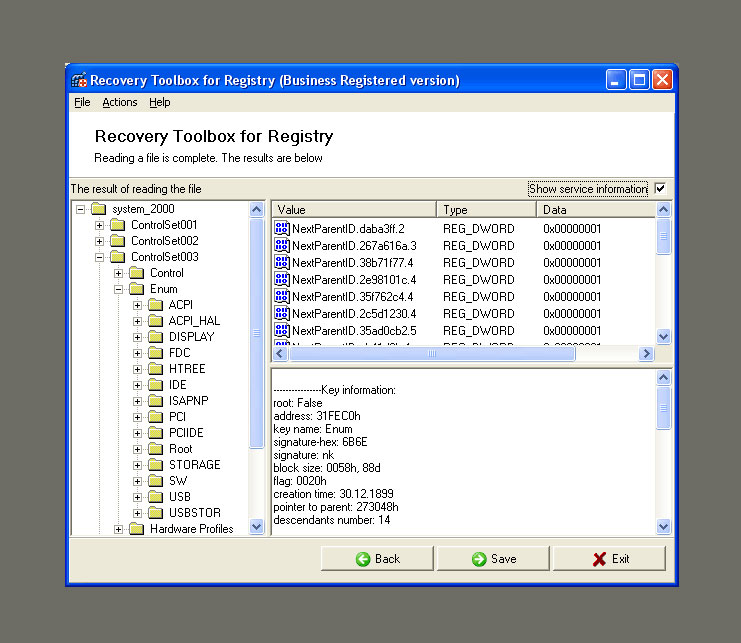Click the Root folder icon
The image size is (741, 643).
click(155, 449)
